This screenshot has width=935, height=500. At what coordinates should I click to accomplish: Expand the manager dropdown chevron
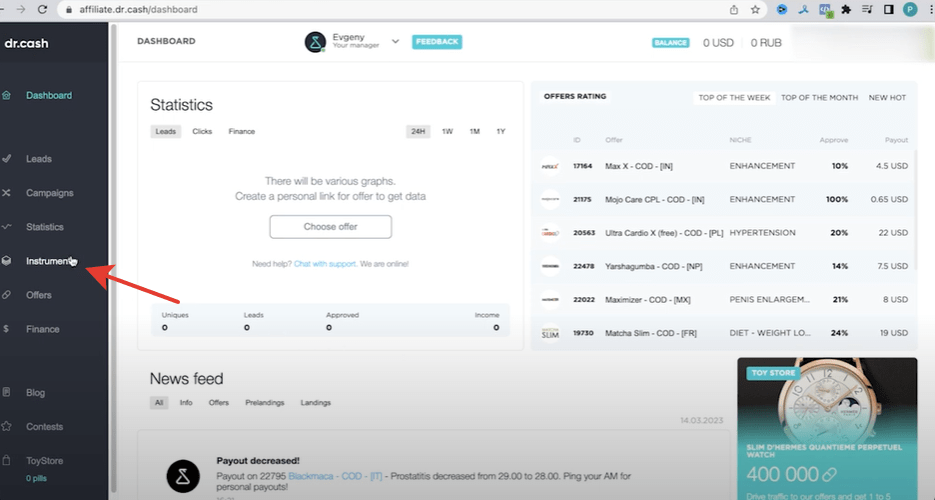click(x=395, y=42)
